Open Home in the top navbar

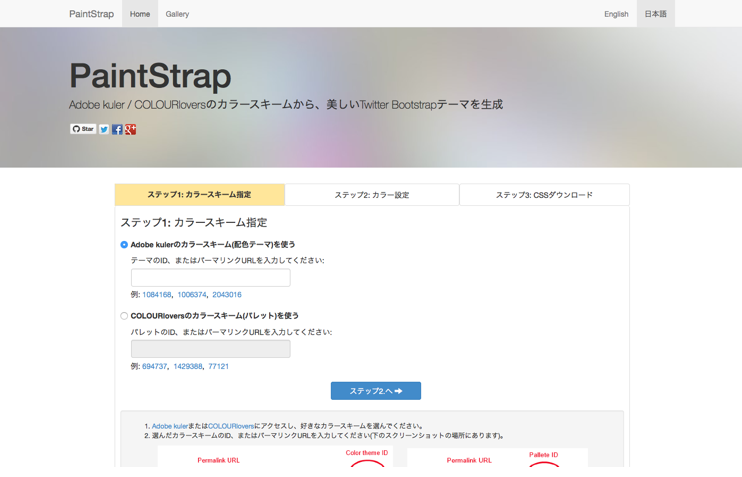coord(140,14)
